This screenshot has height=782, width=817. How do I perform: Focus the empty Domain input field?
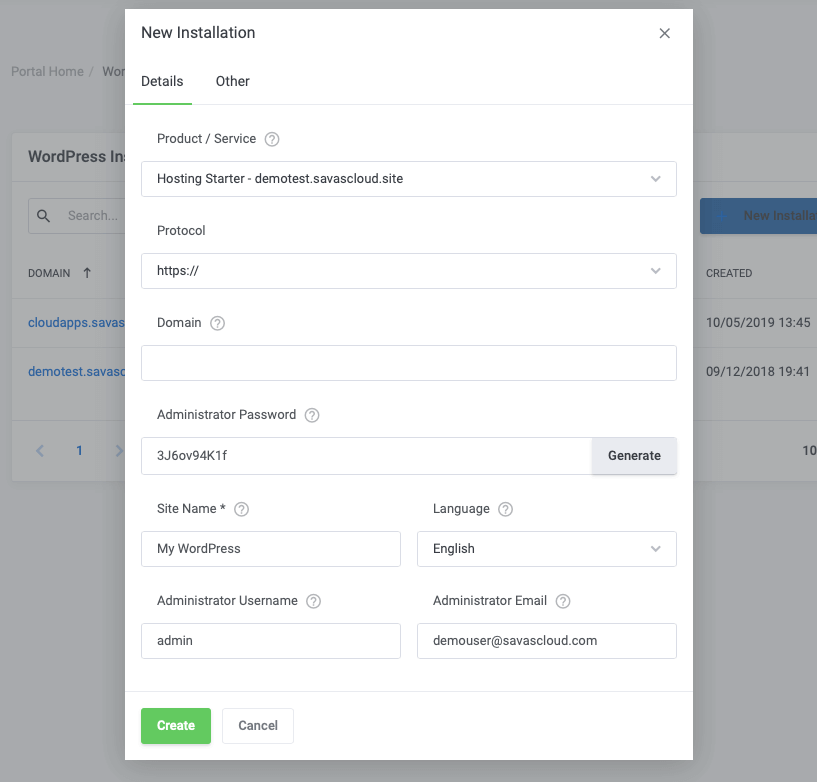408,363
